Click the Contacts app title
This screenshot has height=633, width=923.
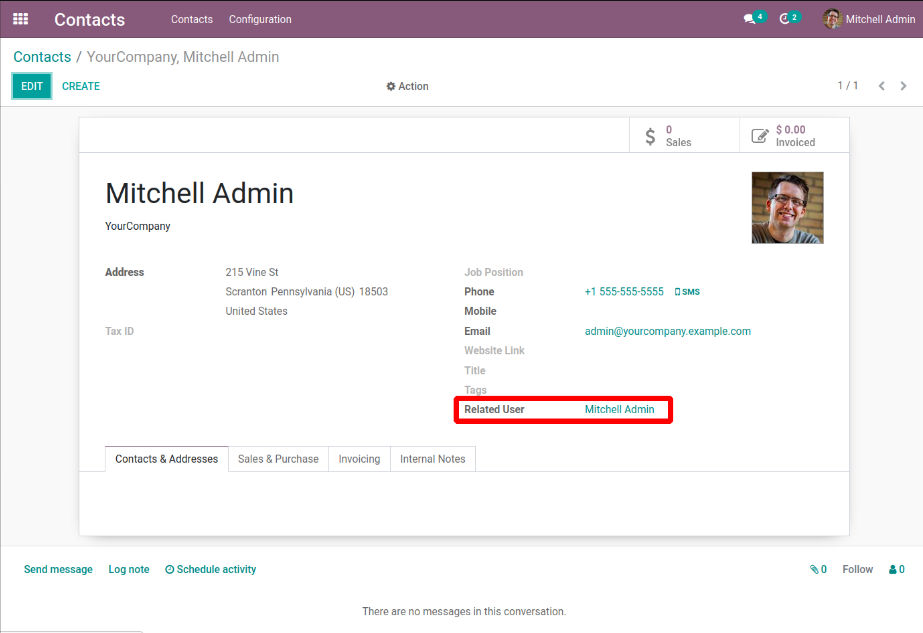coord(89,19)
